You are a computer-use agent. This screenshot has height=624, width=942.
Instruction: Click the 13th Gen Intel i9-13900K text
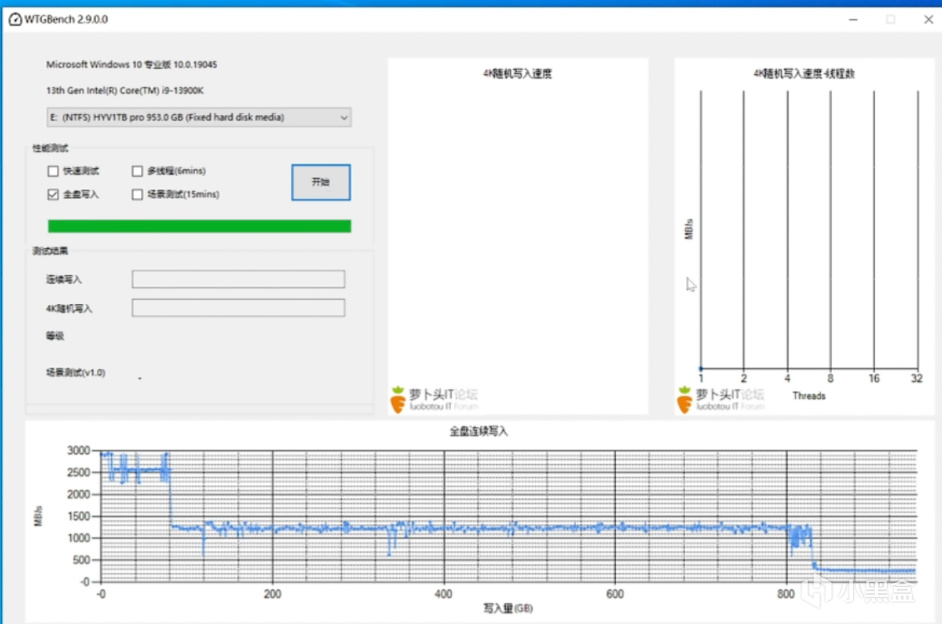tap(125, 91)
